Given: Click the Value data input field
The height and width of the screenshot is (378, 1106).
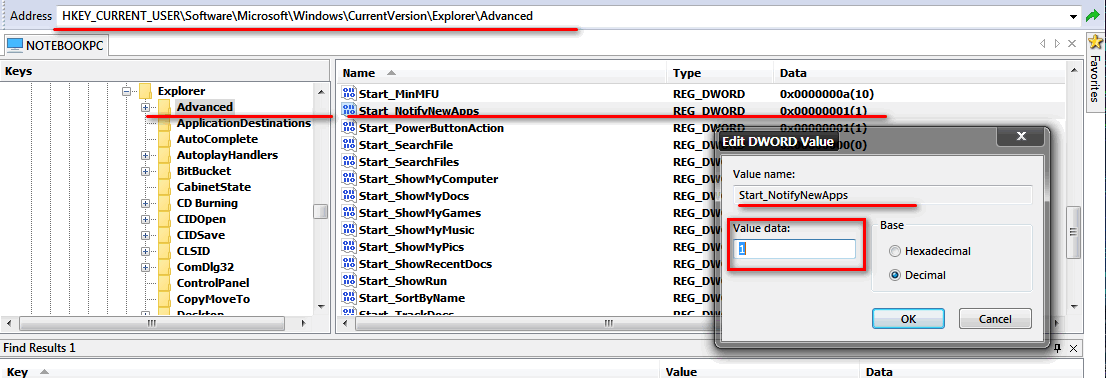Looking at the screenshot, I should [794, 249].
